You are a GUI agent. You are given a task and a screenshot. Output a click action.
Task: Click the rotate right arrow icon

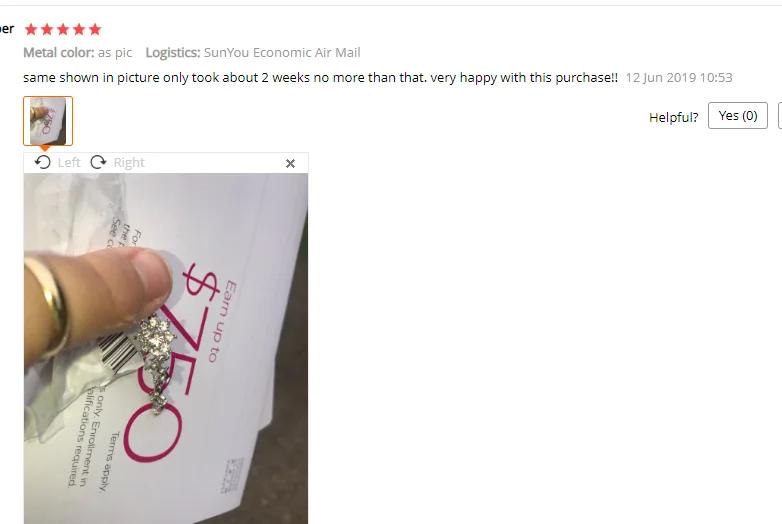(98, 162)
